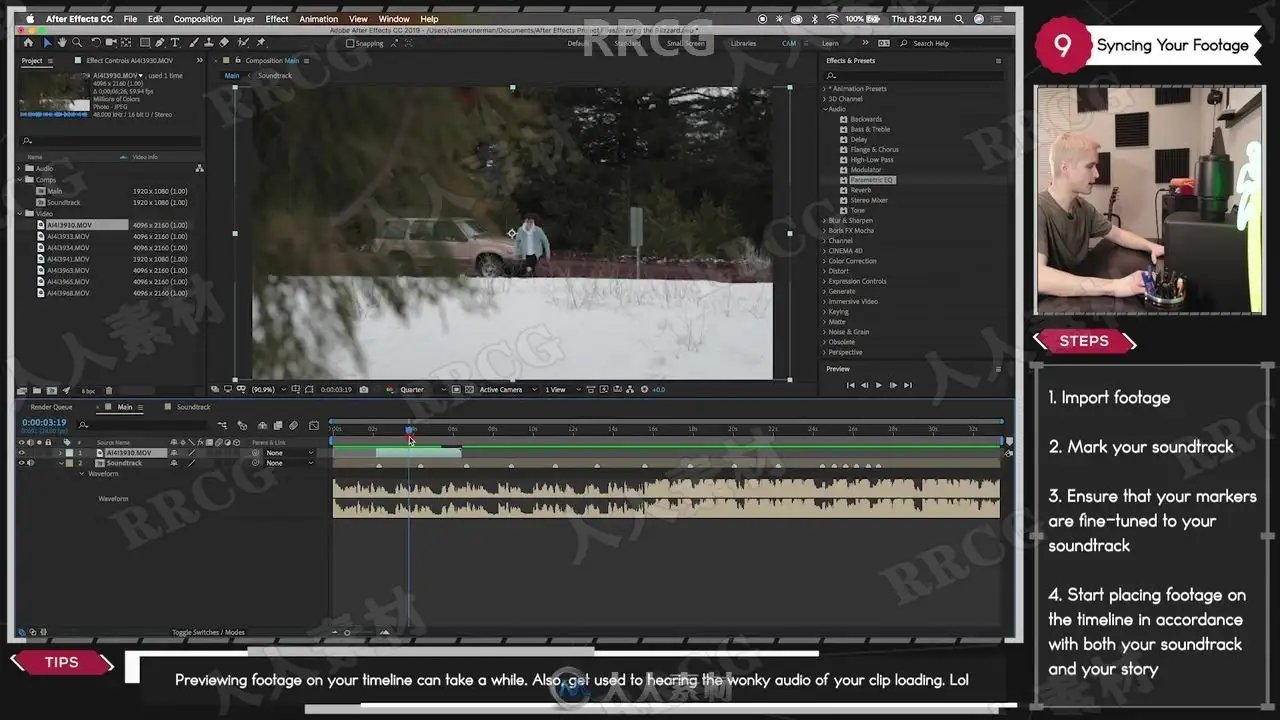1280x720 pixels.
Task: Click the Backwards audio effect preset
Action: point(866,119)
